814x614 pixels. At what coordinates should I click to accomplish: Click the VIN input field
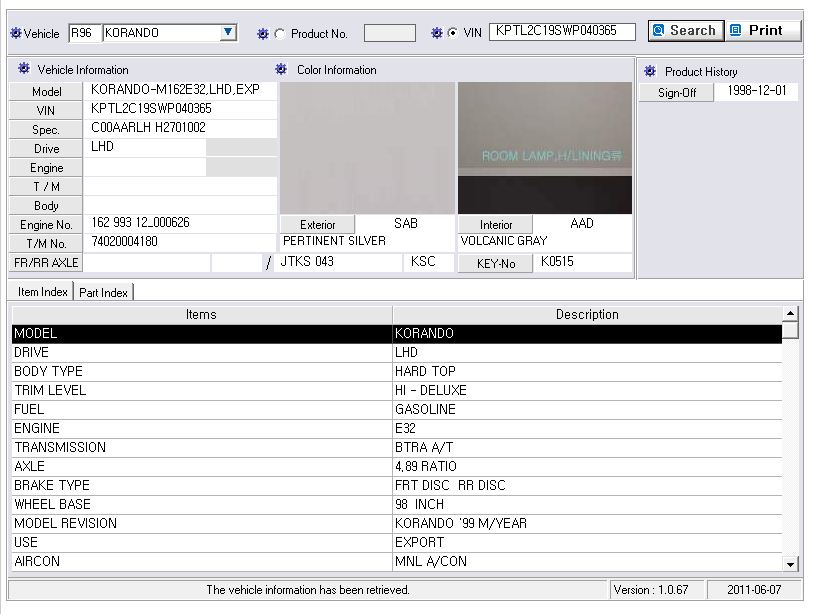point(562,32)
